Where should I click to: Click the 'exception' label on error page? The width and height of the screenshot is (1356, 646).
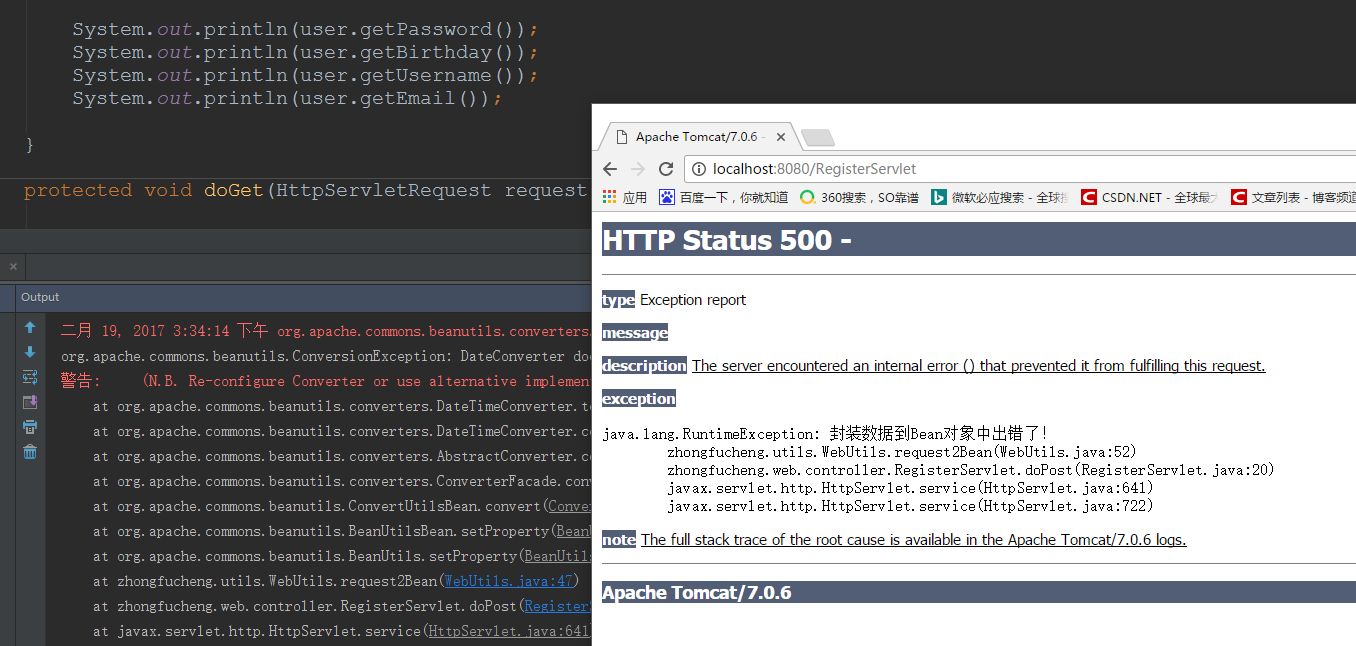[639, 399]
